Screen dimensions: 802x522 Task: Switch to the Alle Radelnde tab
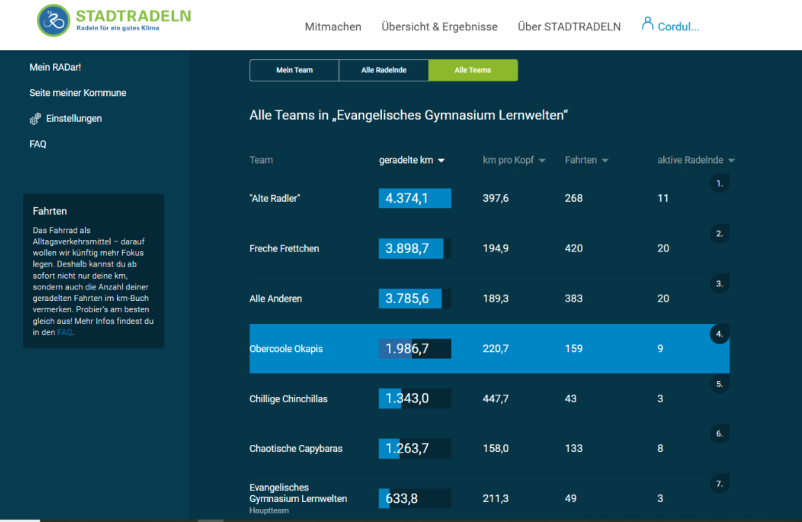(383, 70)
